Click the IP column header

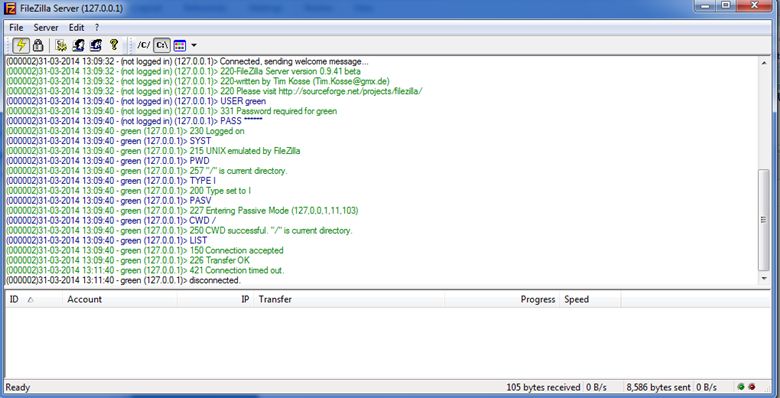click(215, 299)
